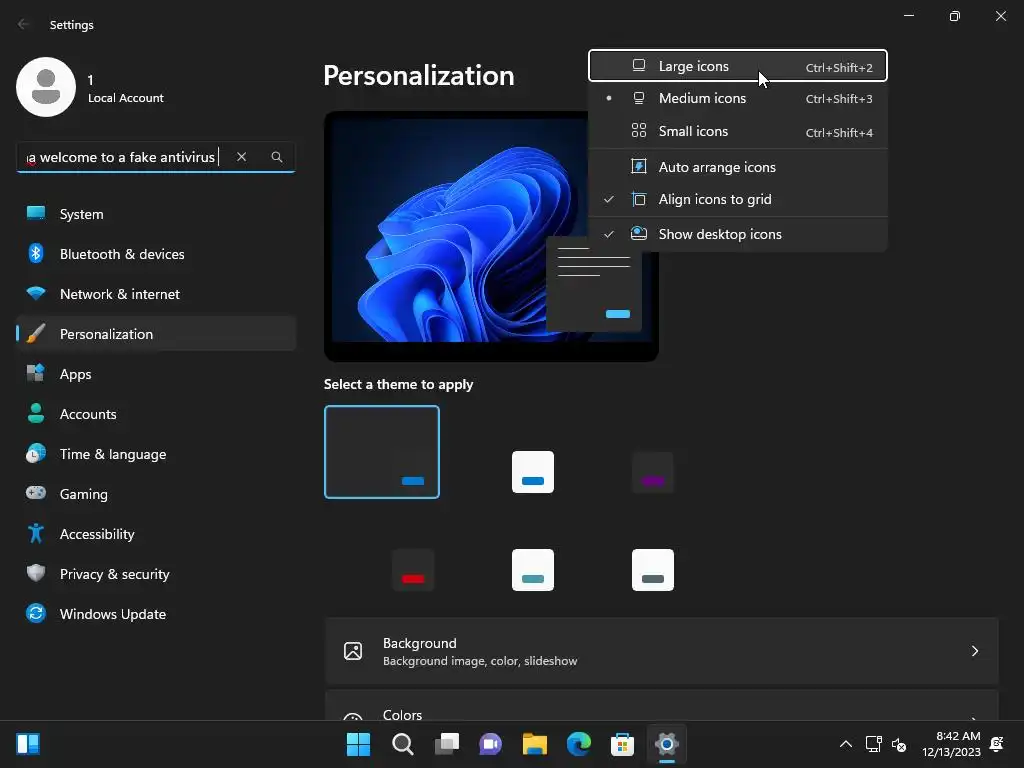Image resolution: width=1024 pixels, height=768 pixels.
Task: Switch desktop to Small icons
Action: (737, 131)
